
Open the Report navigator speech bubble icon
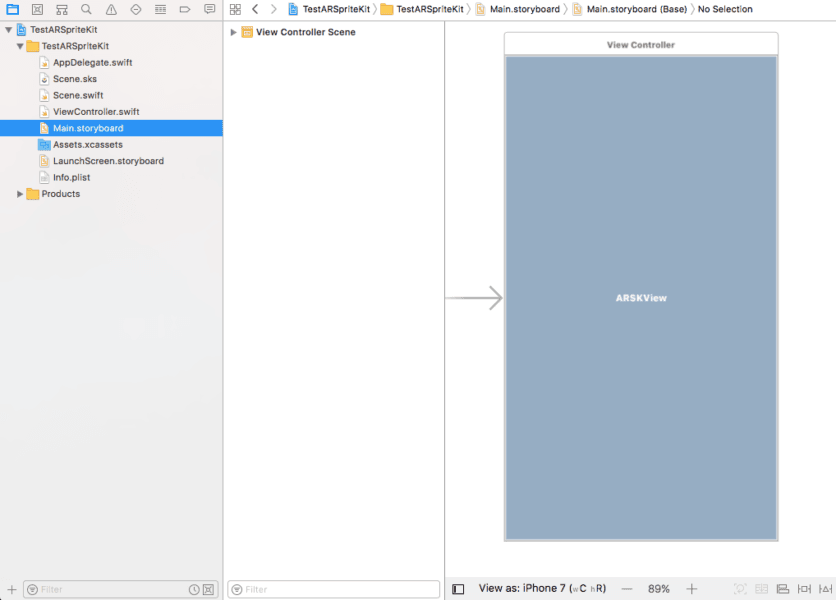(x=209, y=9)
